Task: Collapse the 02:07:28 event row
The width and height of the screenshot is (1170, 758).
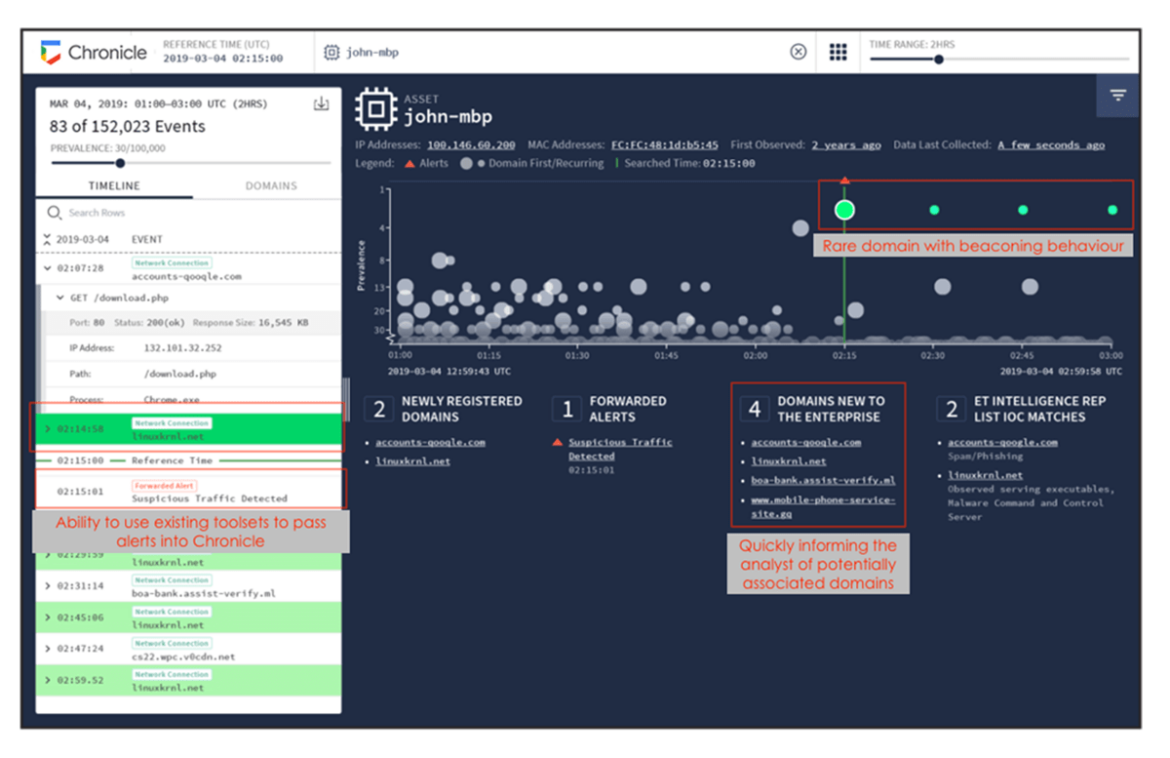Action: (x=48, y=268)
